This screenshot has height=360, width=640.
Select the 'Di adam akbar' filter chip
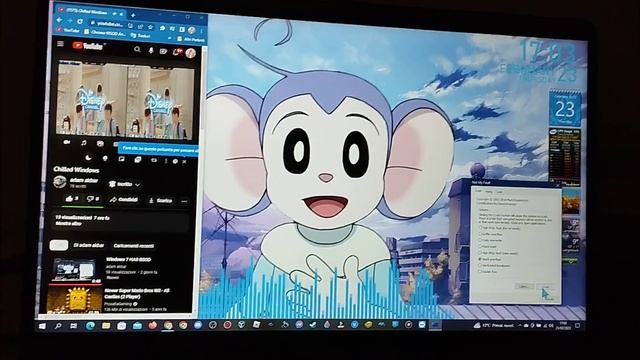89,245
